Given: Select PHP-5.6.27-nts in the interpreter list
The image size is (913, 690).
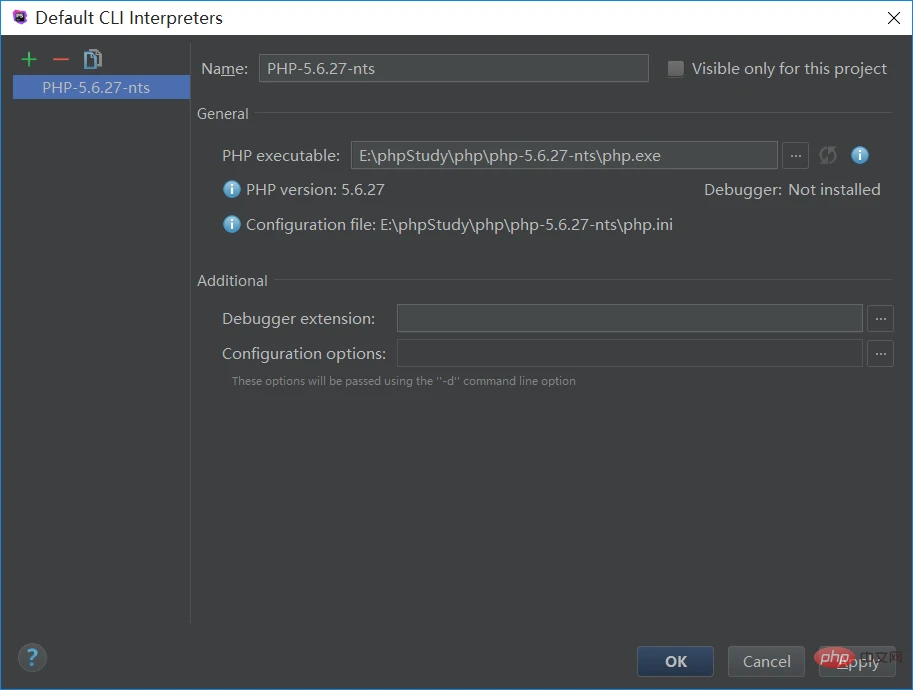Looking at the screenshot, I should pos(100,87).
